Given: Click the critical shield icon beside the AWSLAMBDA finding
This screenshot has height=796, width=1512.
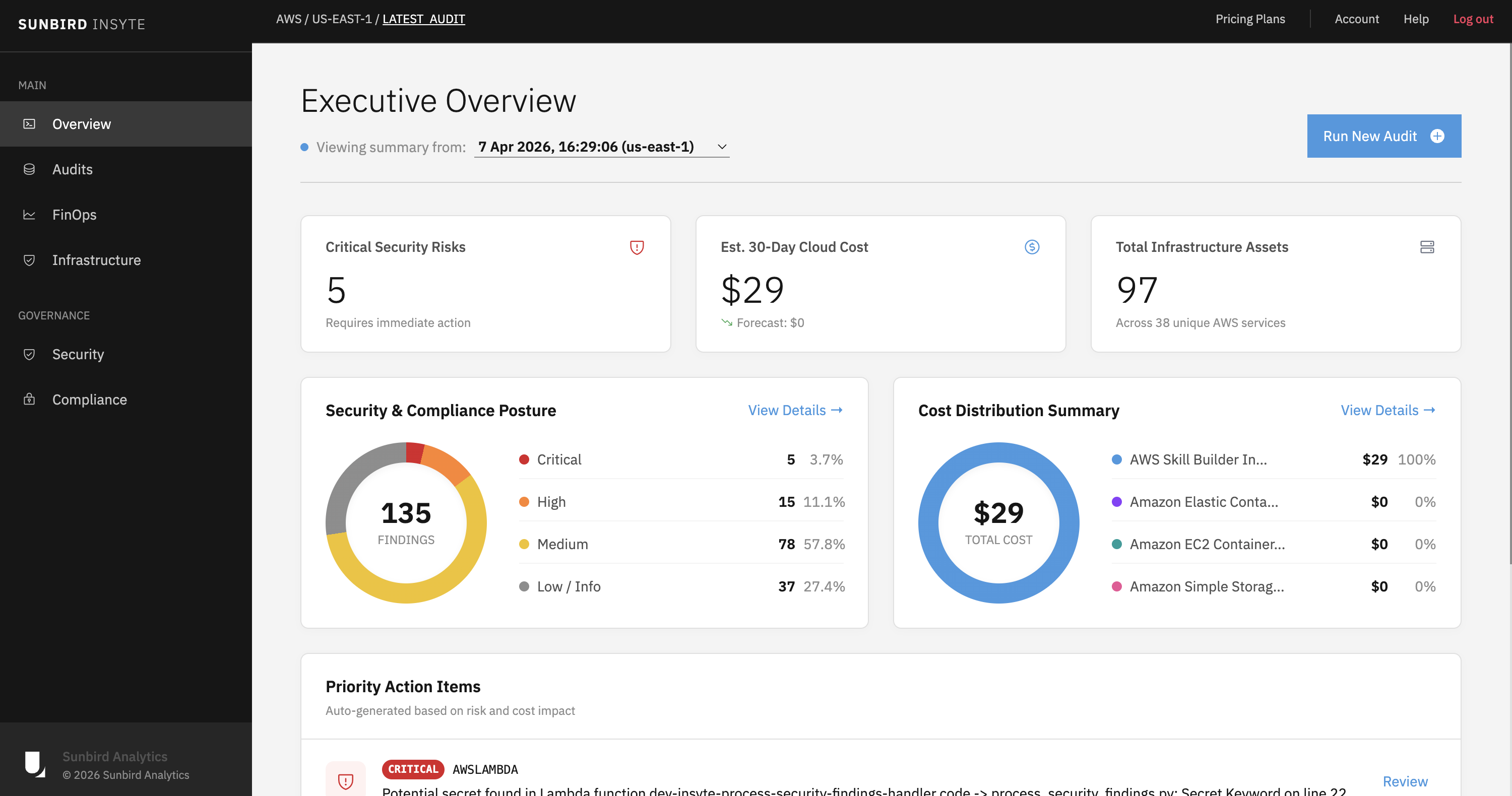Looking at the screenshot, I should (346, 781).
